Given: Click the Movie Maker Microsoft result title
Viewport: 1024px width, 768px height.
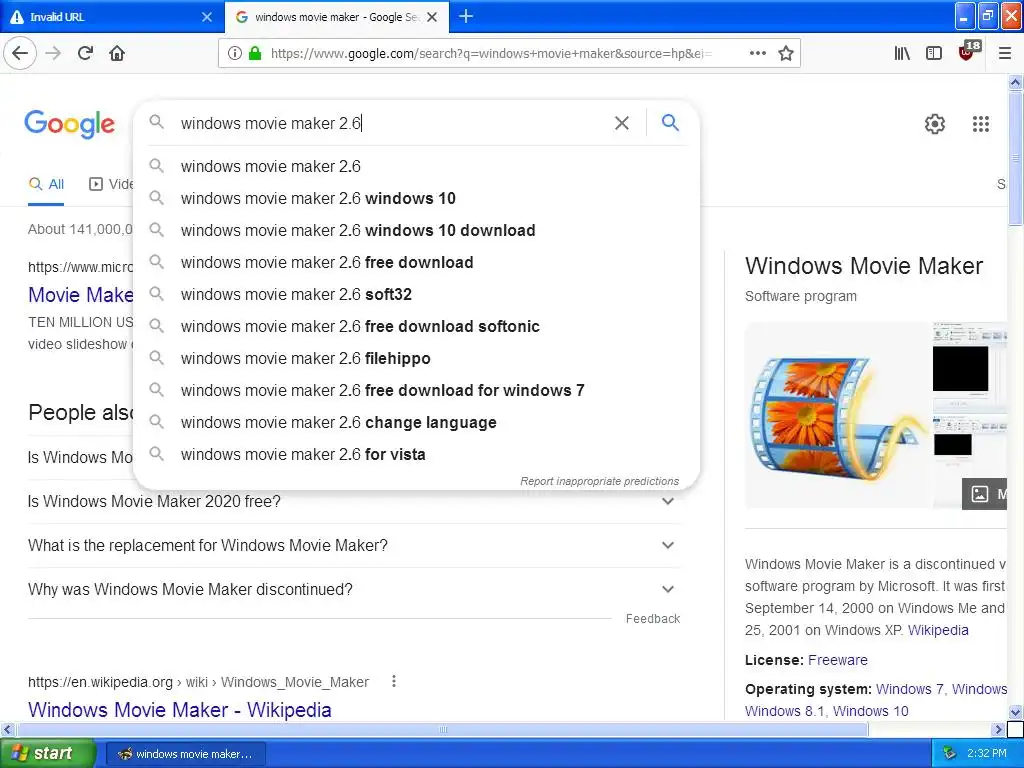Looking at the screenshot, I should (80, 295).
